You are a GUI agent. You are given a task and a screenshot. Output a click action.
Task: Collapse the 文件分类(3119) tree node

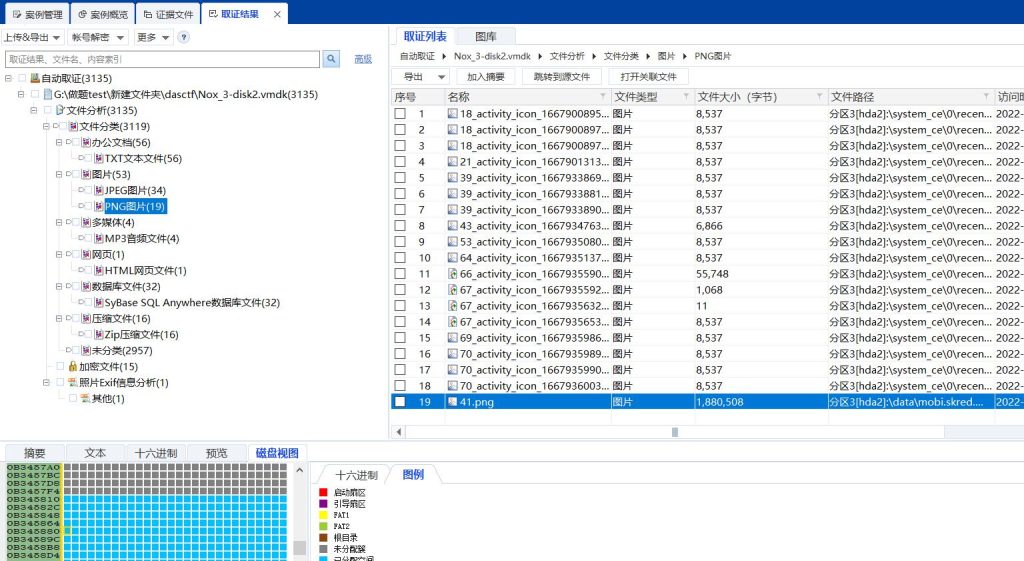coord(46,126)
